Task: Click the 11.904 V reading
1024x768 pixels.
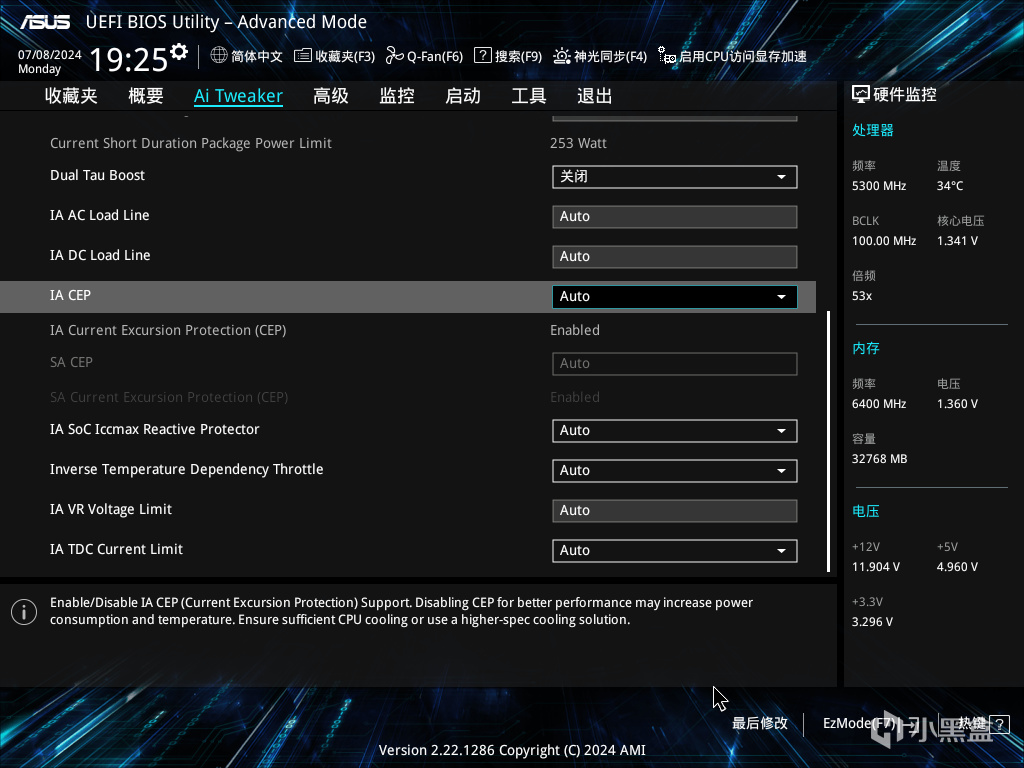Action: point(875,567)
